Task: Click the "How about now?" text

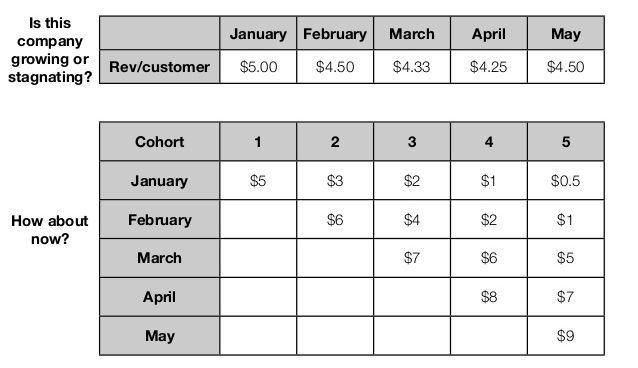Action: click(50, 230)
